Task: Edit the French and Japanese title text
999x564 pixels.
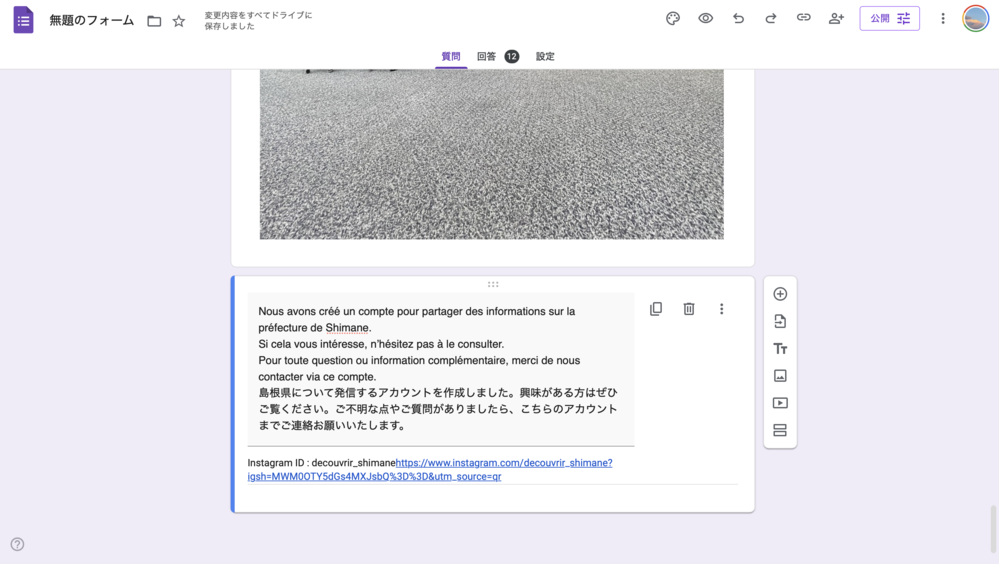Action: [x=441, y=368]
